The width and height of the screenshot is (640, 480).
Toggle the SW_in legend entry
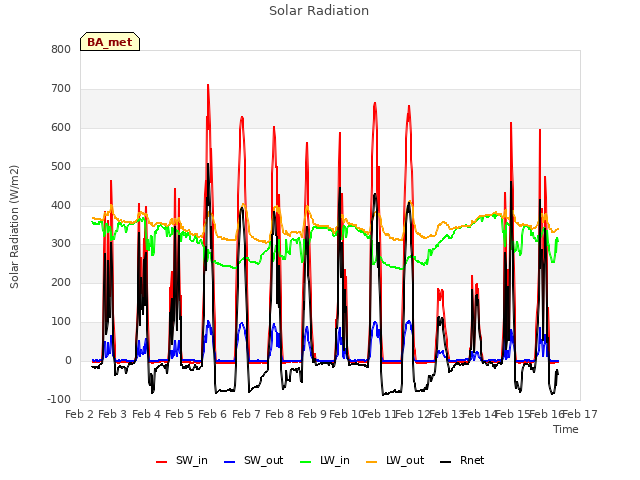(182, 460)
